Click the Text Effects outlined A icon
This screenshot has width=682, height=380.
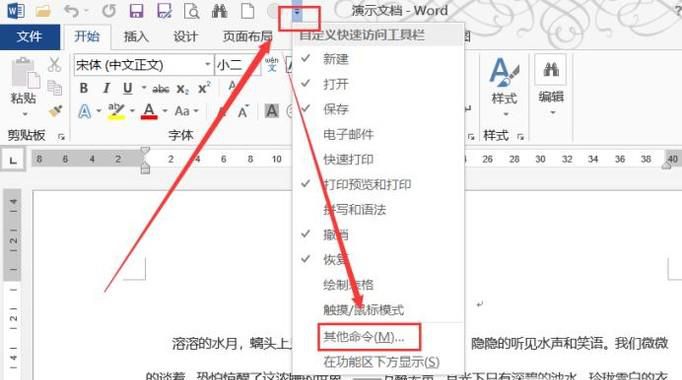tap(84, 111)
